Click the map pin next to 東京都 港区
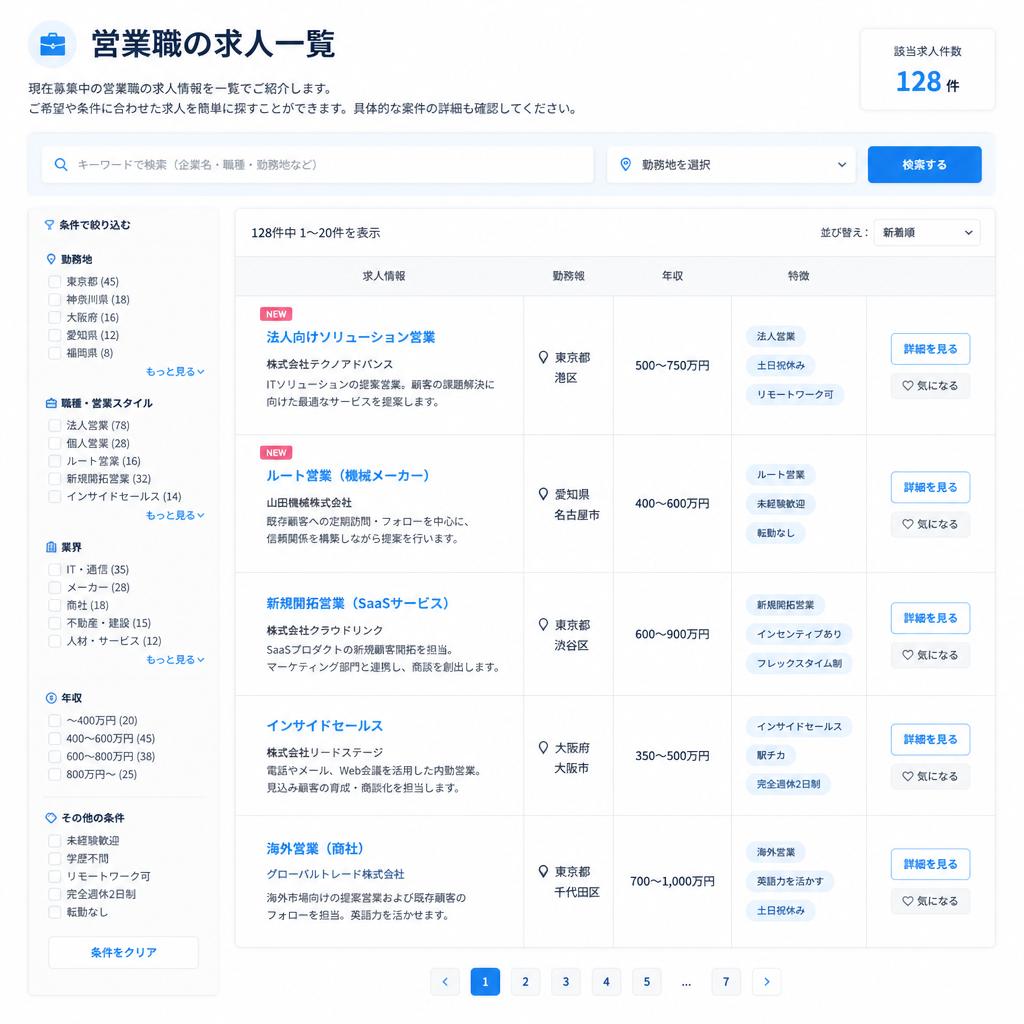Image resolution: width=1024 pixels, height=1024 pixels. [x=543, y=357]
